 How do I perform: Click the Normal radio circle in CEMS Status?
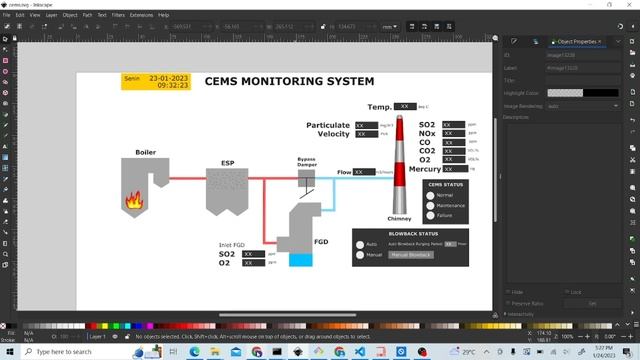[x=430, y=196]
